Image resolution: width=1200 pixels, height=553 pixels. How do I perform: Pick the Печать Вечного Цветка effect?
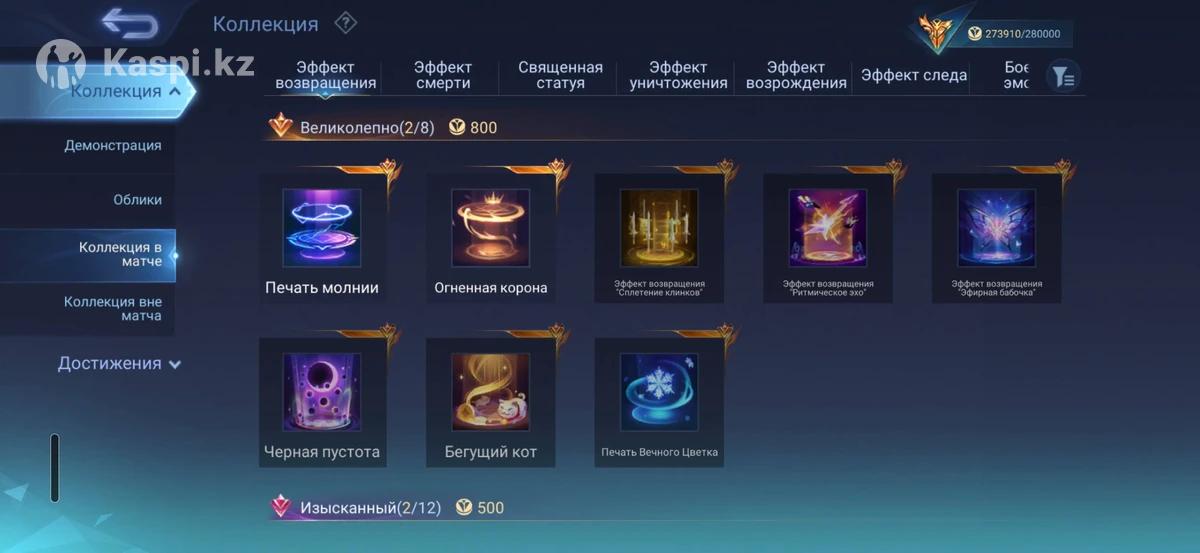point(659,392)
